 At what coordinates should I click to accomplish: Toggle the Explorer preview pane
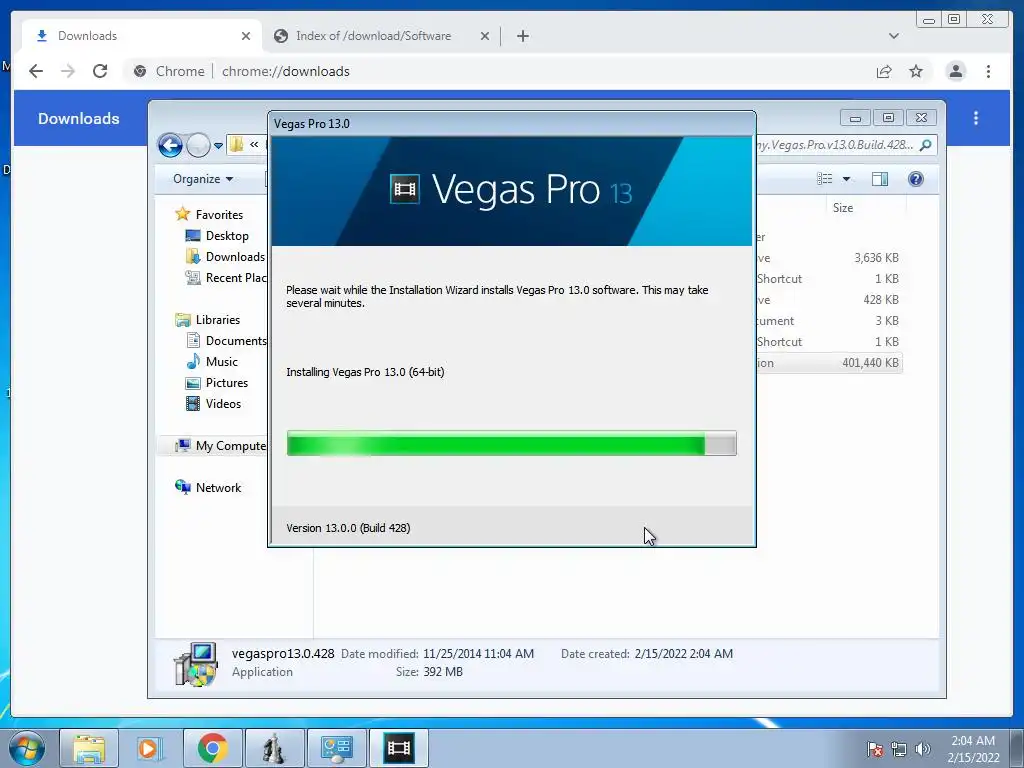[x=880, y=179]
